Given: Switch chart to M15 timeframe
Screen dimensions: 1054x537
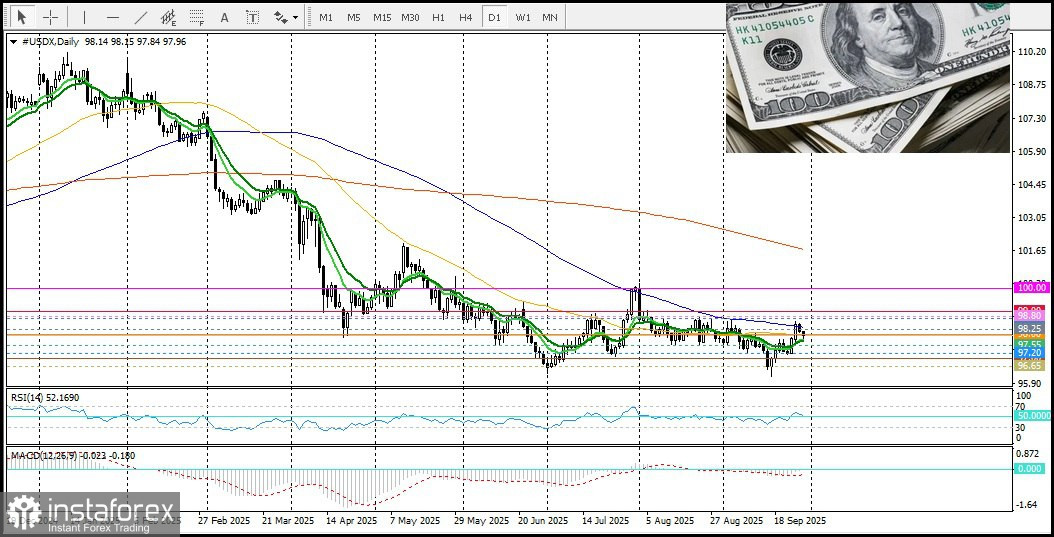Looking at the screenshot, I should (x=382, y=17).
